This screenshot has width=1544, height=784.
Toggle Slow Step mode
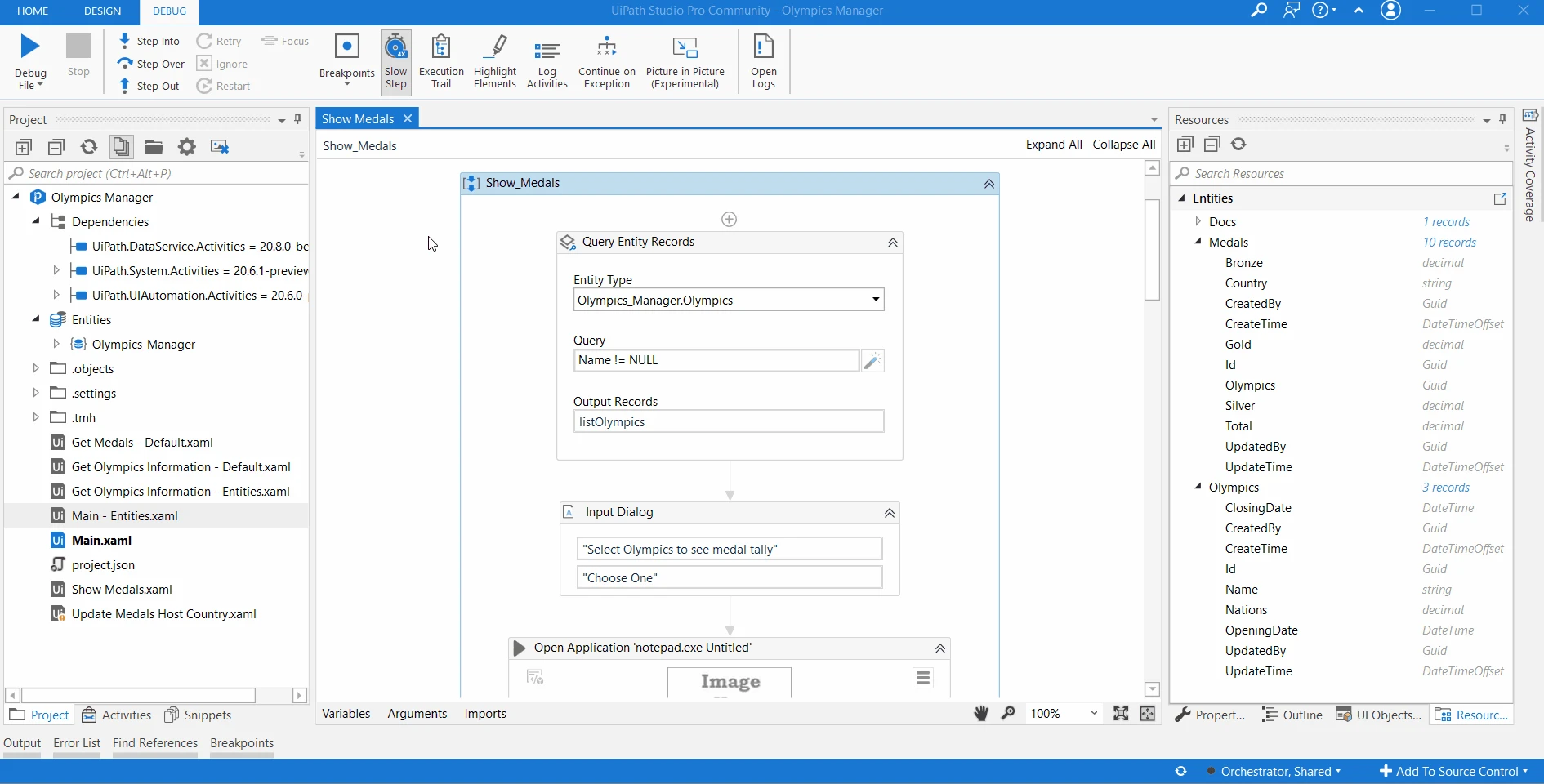point(396,61)
